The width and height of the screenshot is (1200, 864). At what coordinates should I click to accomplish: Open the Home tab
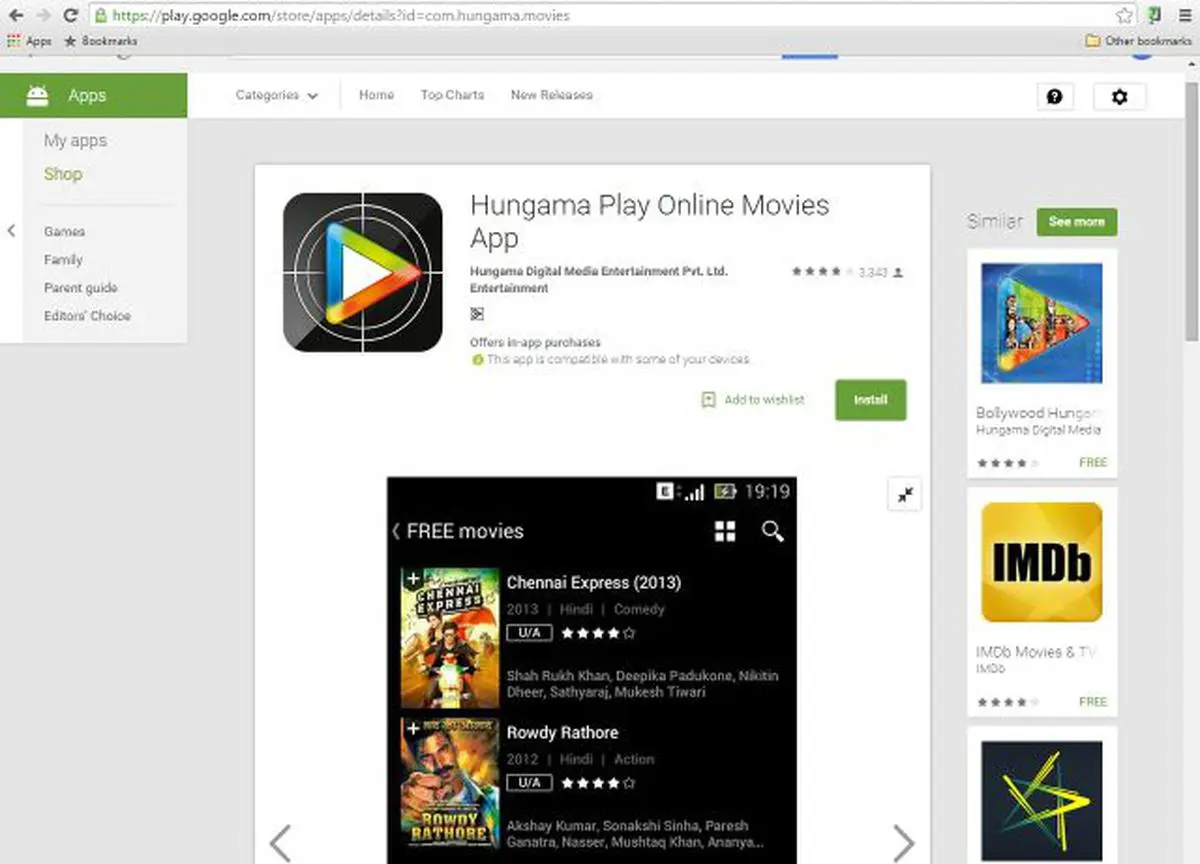point(376,95)
